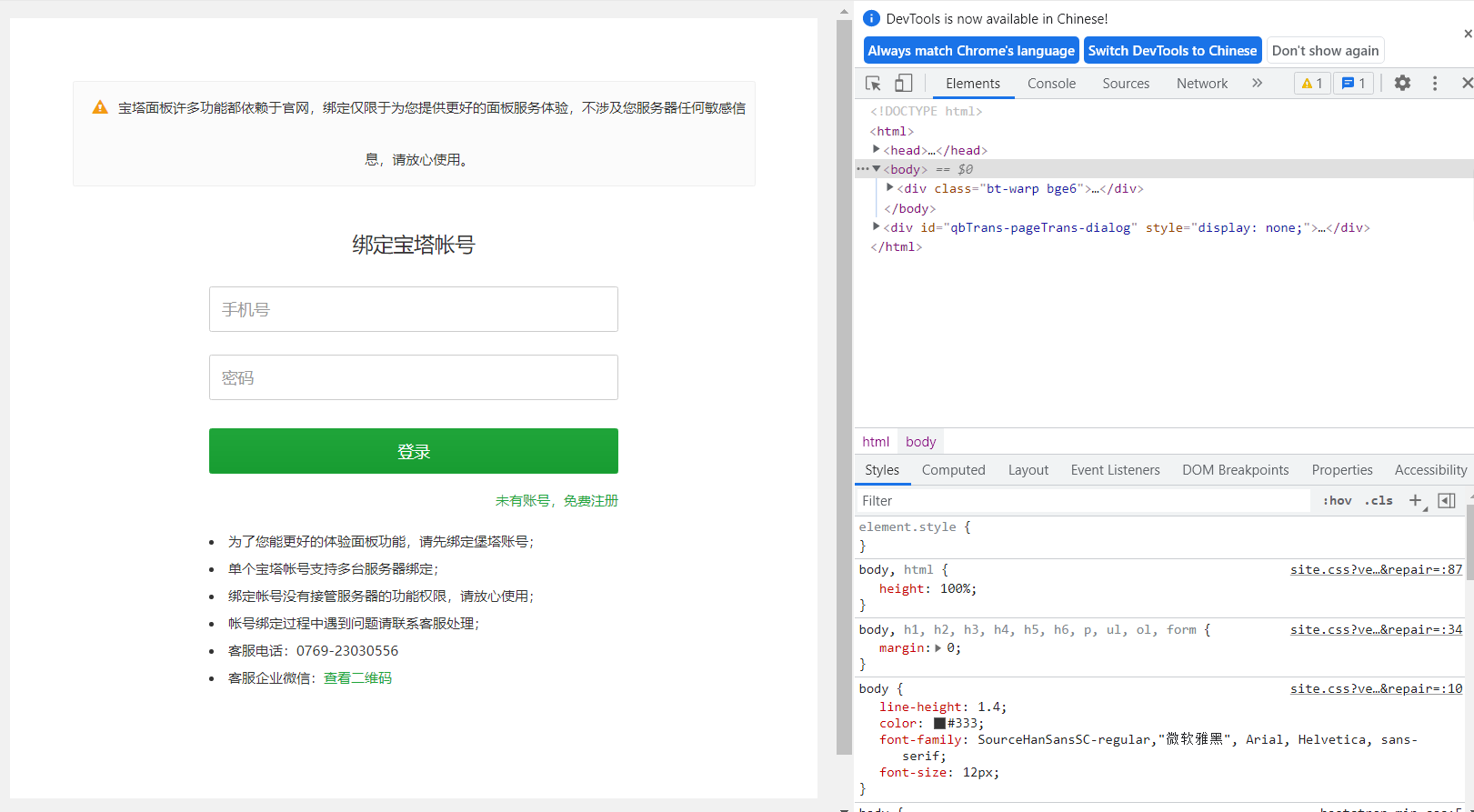The width and height of the screenshot is (1474, 812).
Task: Toggle the :hov element state panel
Action: [x=1337, y=500]
